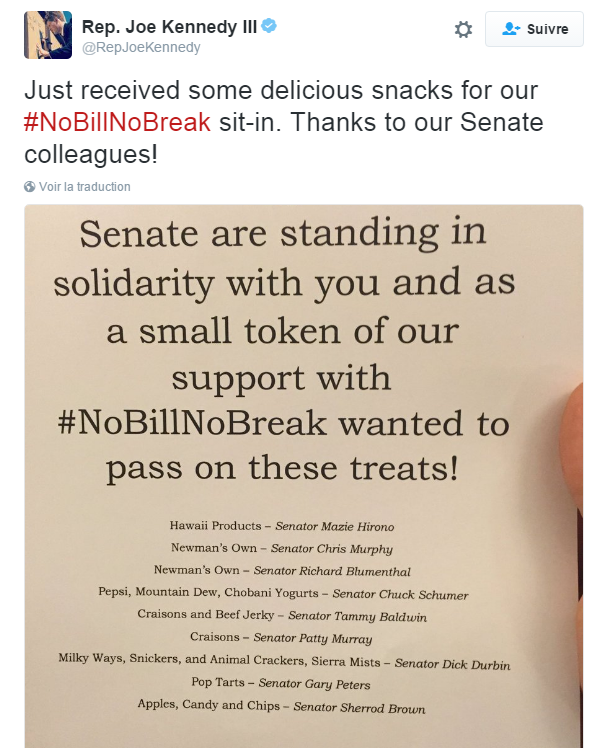The width and height of the screenshot is (613, 748).
Task: Open the gear settings menu on tweet
Action: coord(463,30)
